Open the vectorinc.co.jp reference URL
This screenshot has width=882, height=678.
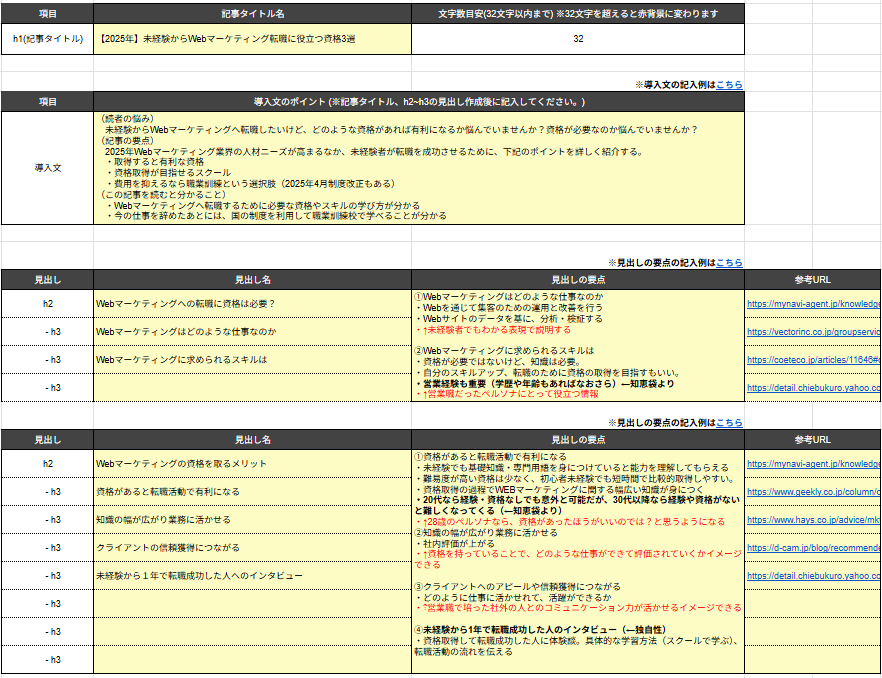point(812,331)
